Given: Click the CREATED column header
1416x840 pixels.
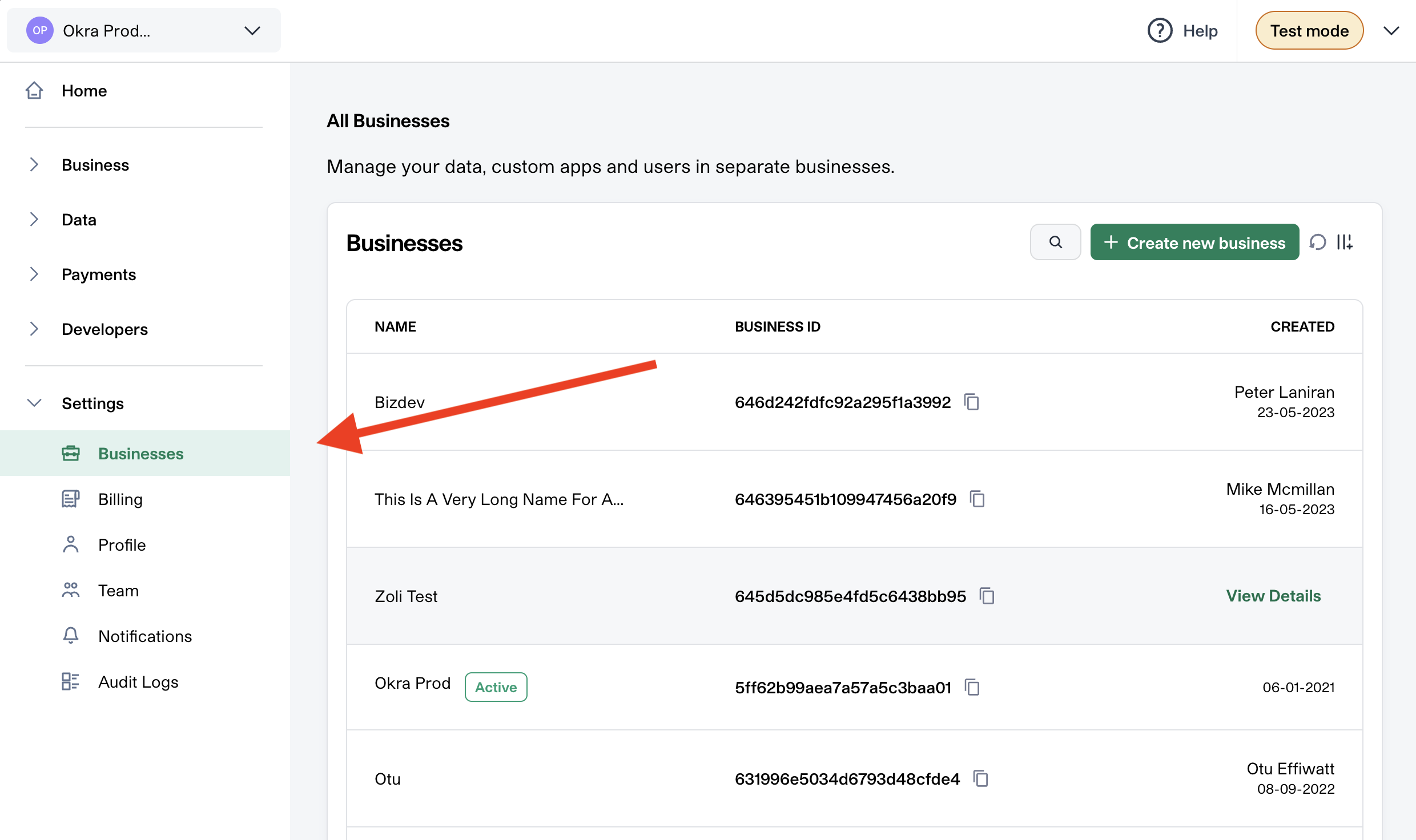Looking at the screenshot, I should pos(1302,326).
